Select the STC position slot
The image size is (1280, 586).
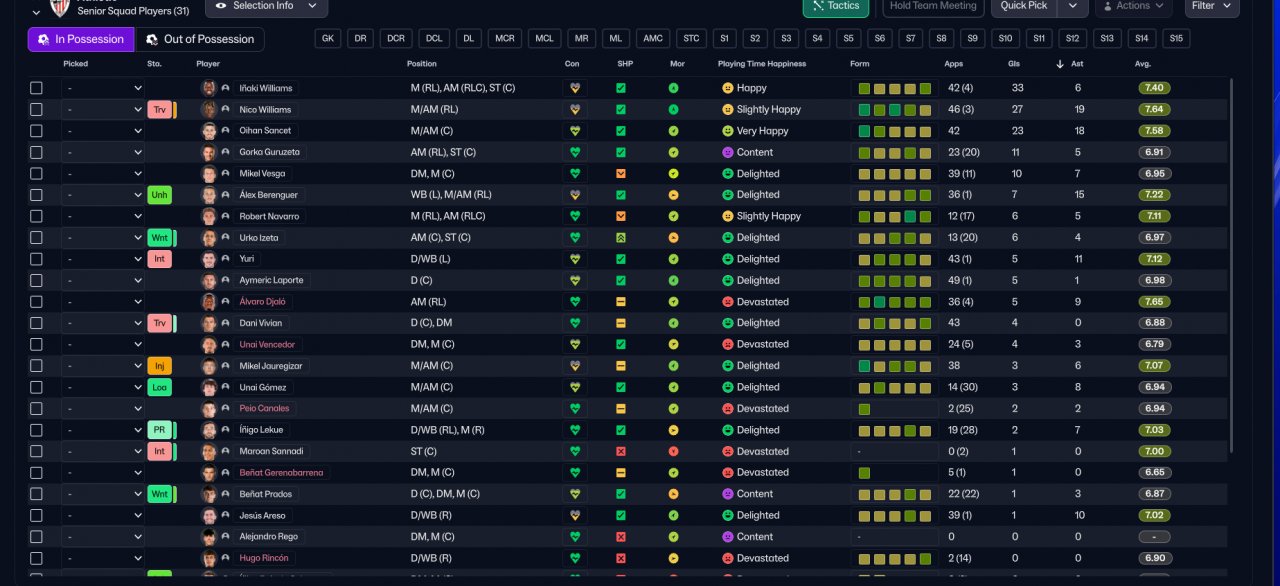point(691,39)
